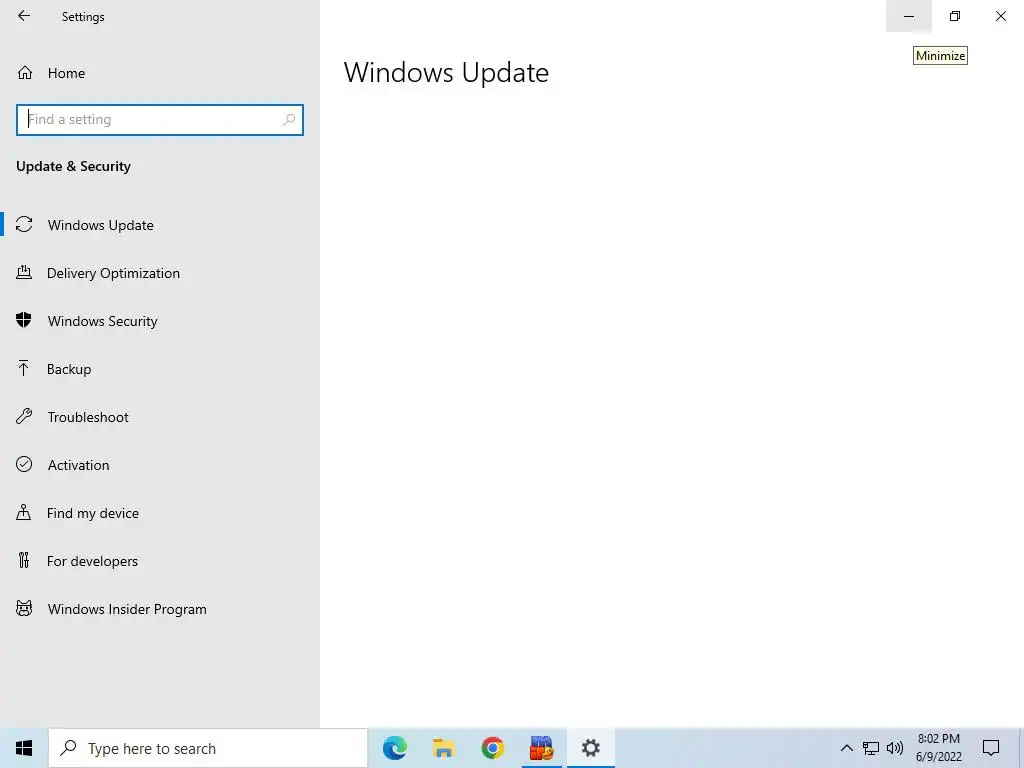Open the clock showing 8:02 PM
The height and width of the screenshot is (768, 1024).
tap(938, 748)
